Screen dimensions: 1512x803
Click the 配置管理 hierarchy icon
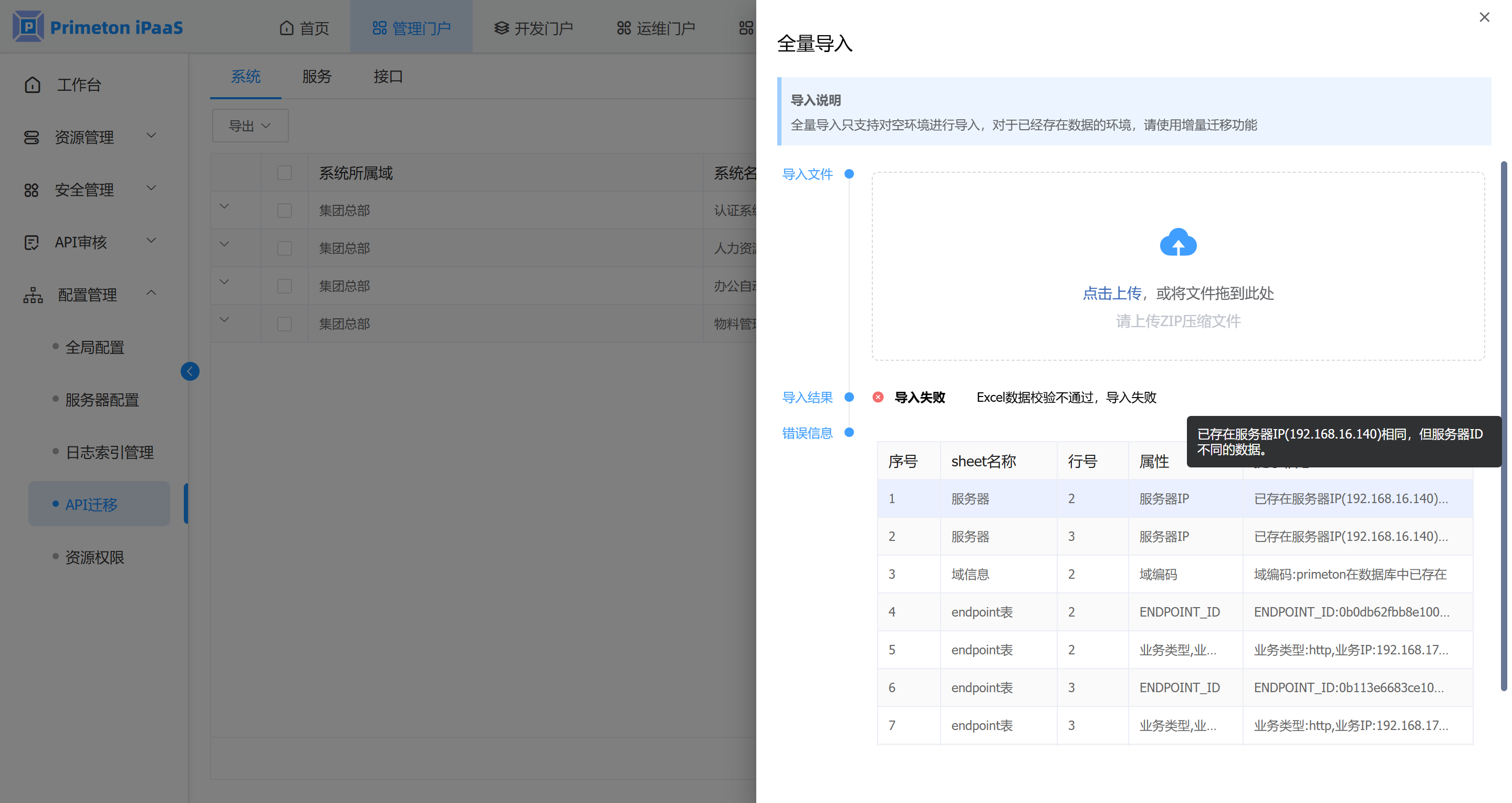tap(33, 295)
